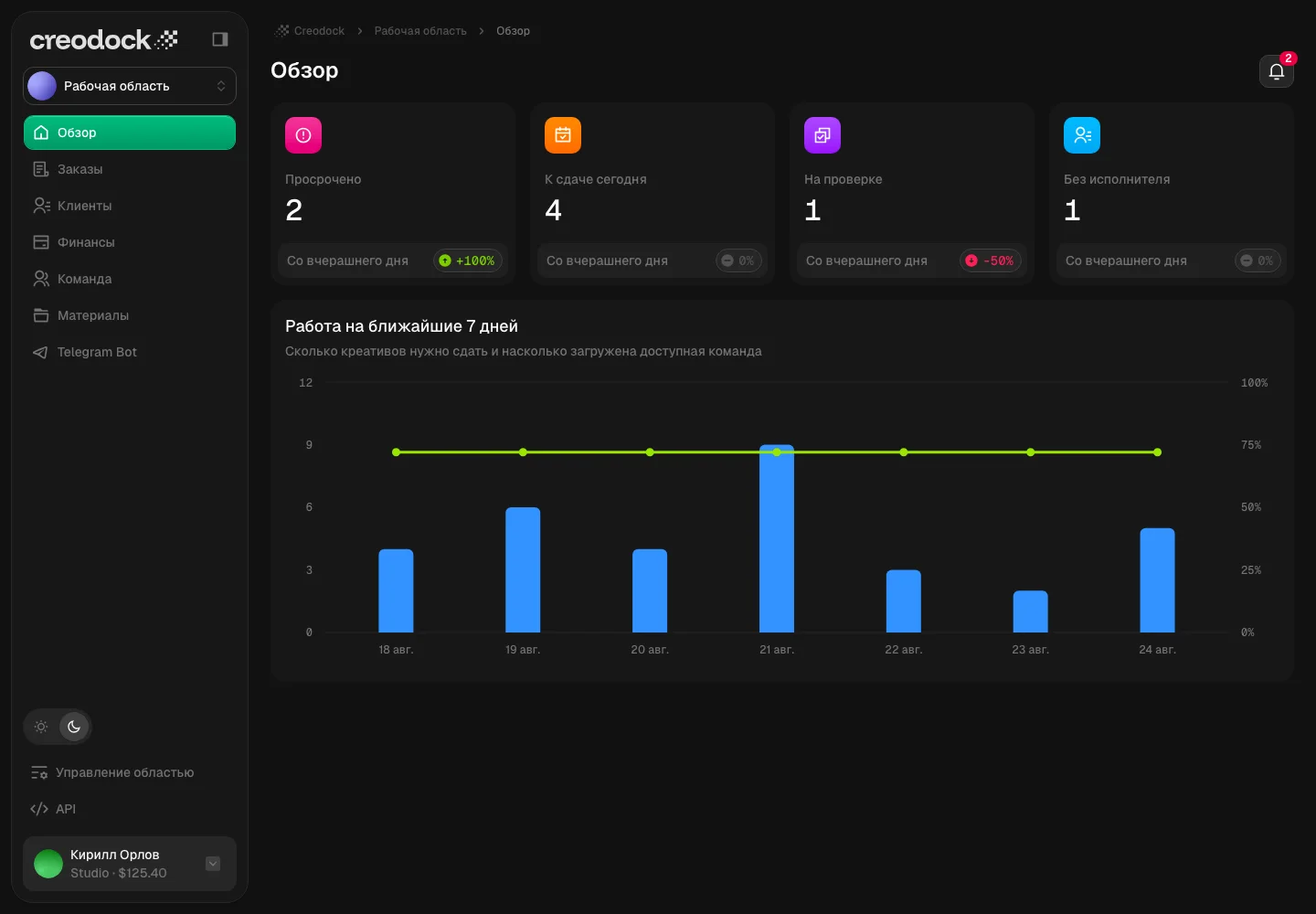
Task: Open Рабочая область workspace switcher
Action: click(x=130, y=86)
